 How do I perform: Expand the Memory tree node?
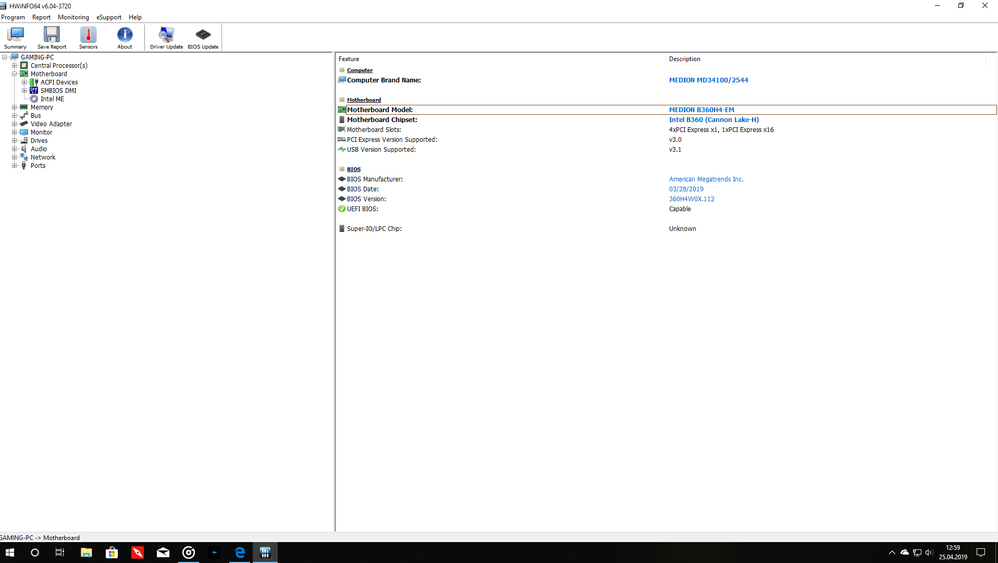point(14,107)
